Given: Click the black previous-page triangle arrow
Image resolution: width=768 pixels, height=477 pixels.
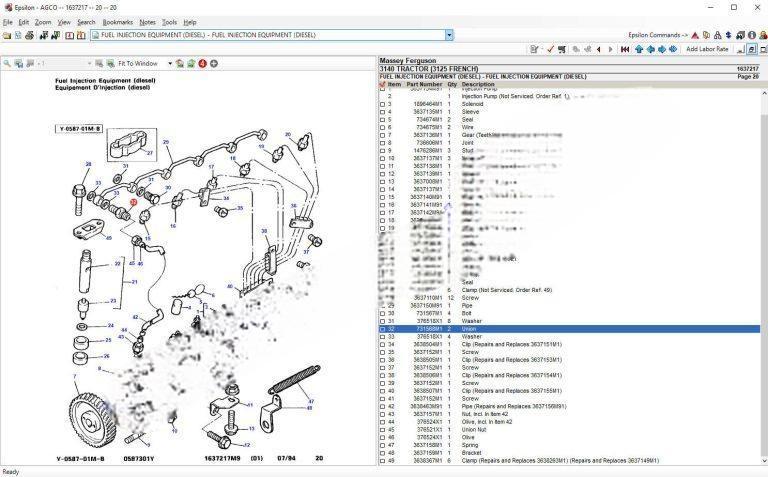Looking at the screenshot, I should pyautogui.click(x=599, y=49).
